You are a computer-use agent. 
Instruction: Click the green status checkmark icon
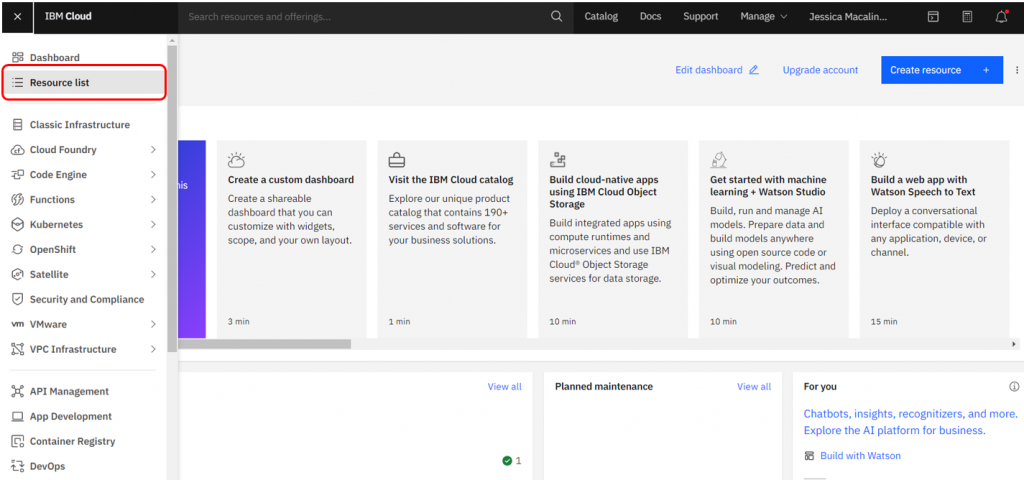click(507, 460)
